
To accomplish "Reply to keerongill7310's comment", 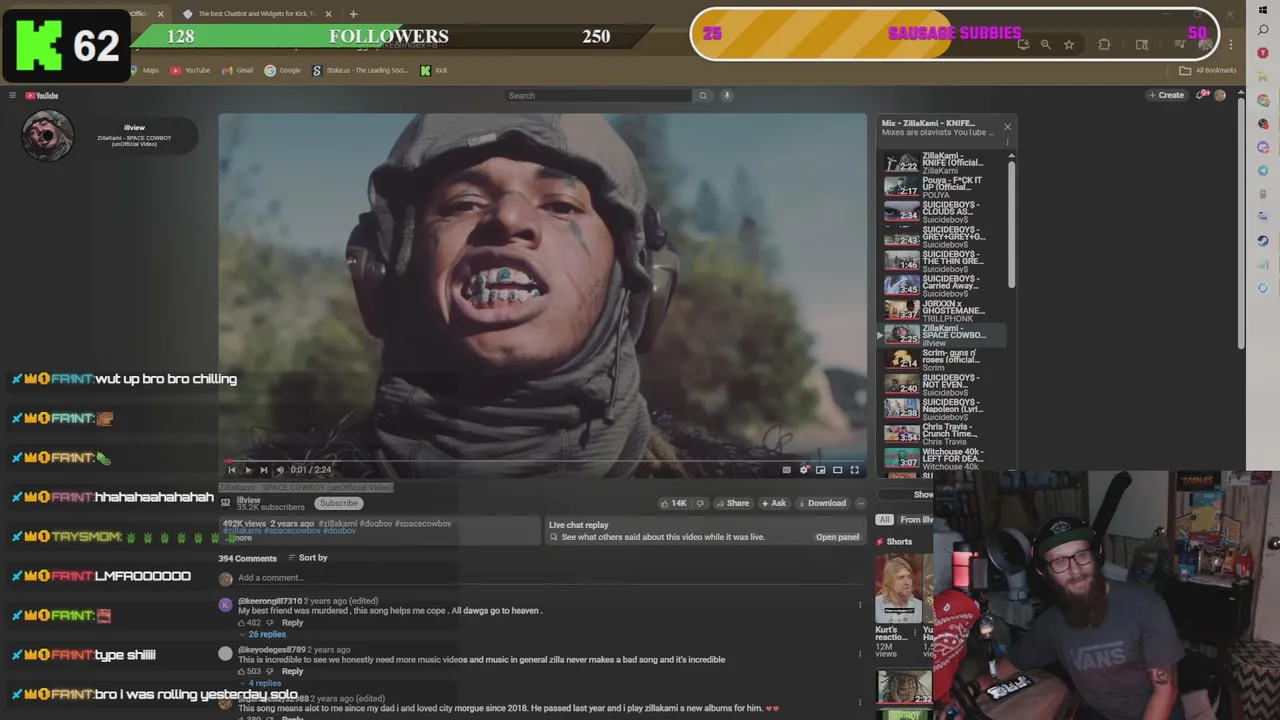I will coord(292,623).
